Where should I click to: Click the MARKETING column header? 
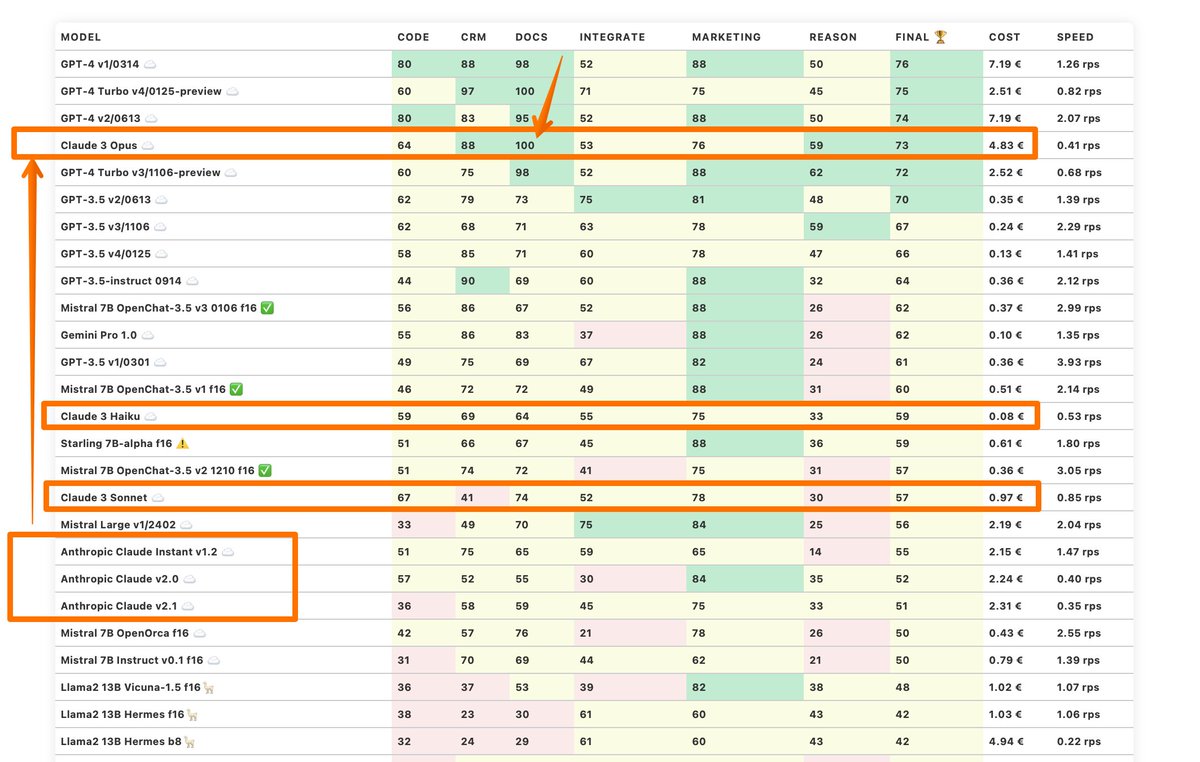(726, 37)
